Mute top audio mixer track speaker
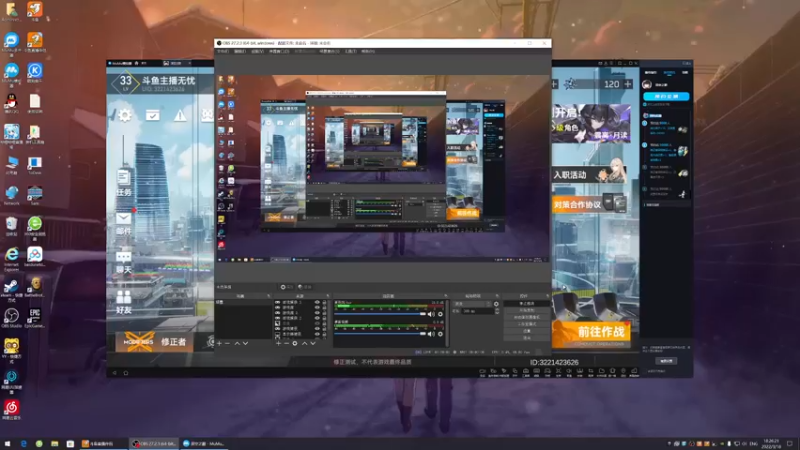The height and width of the screenshot is (450, 800). coord(431,314)
